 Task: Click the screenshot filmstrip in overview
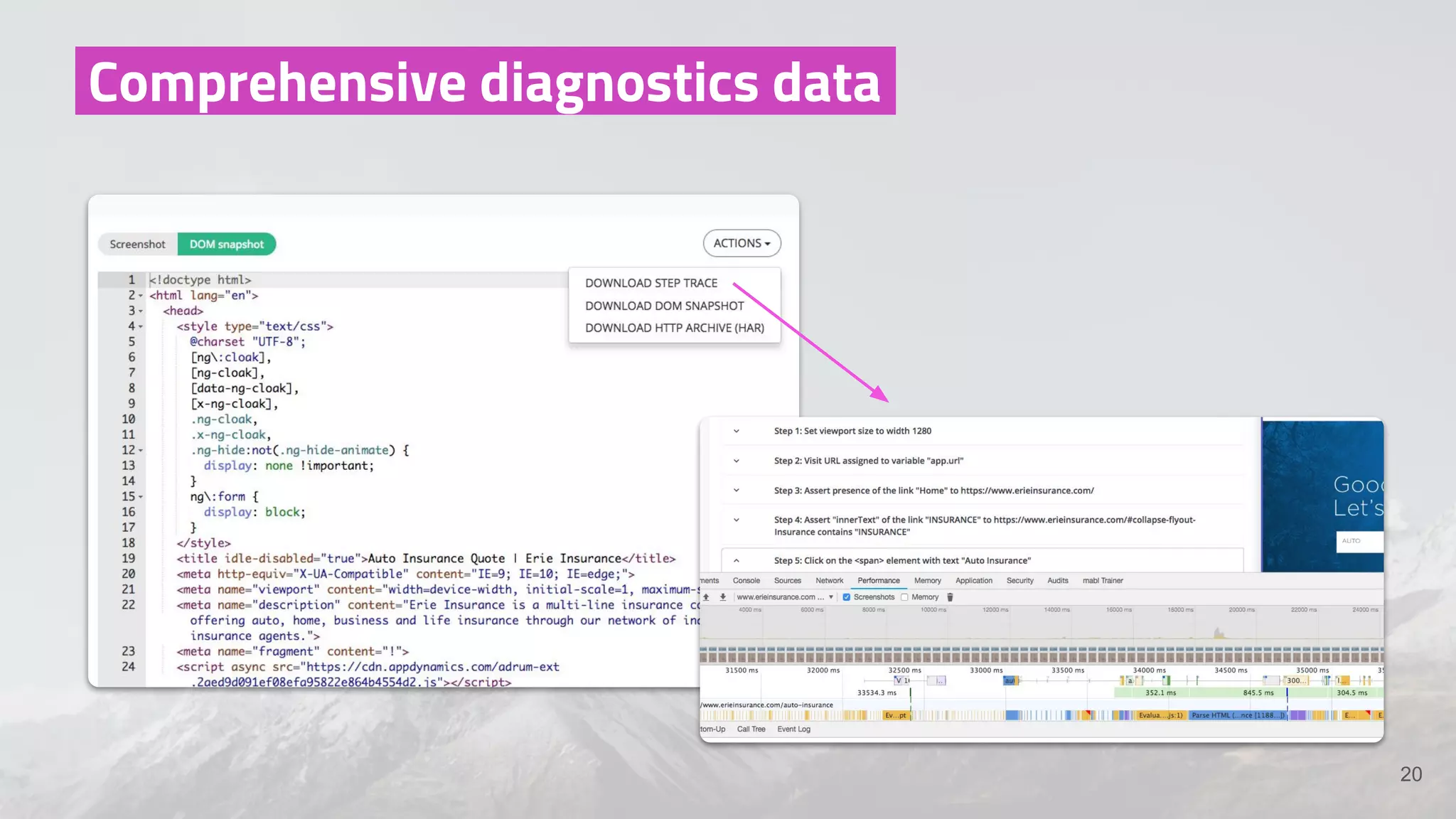pos(1042,654)
